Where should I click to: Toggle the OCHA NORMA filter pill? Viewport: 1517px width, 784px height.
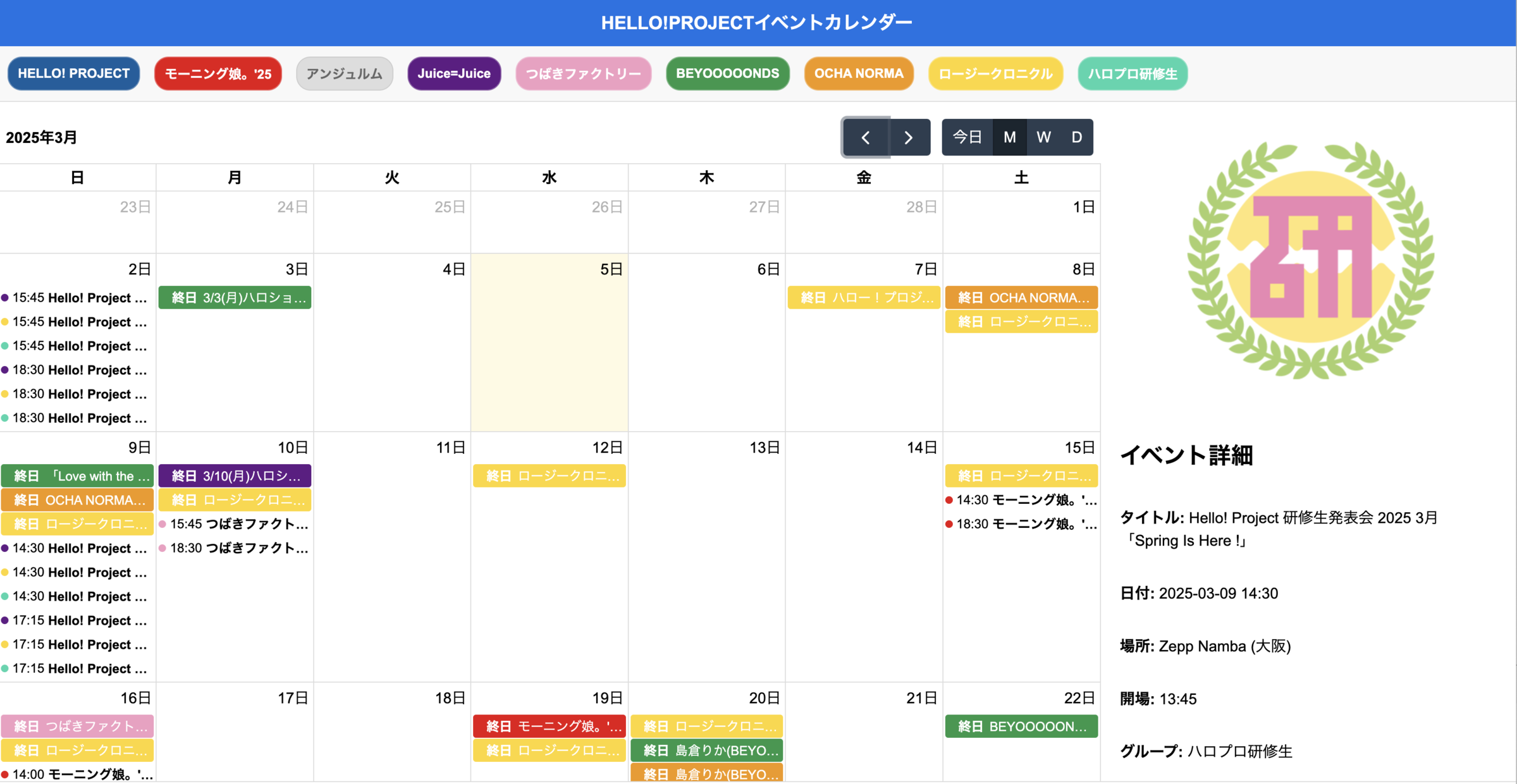[x=858, y=73]
